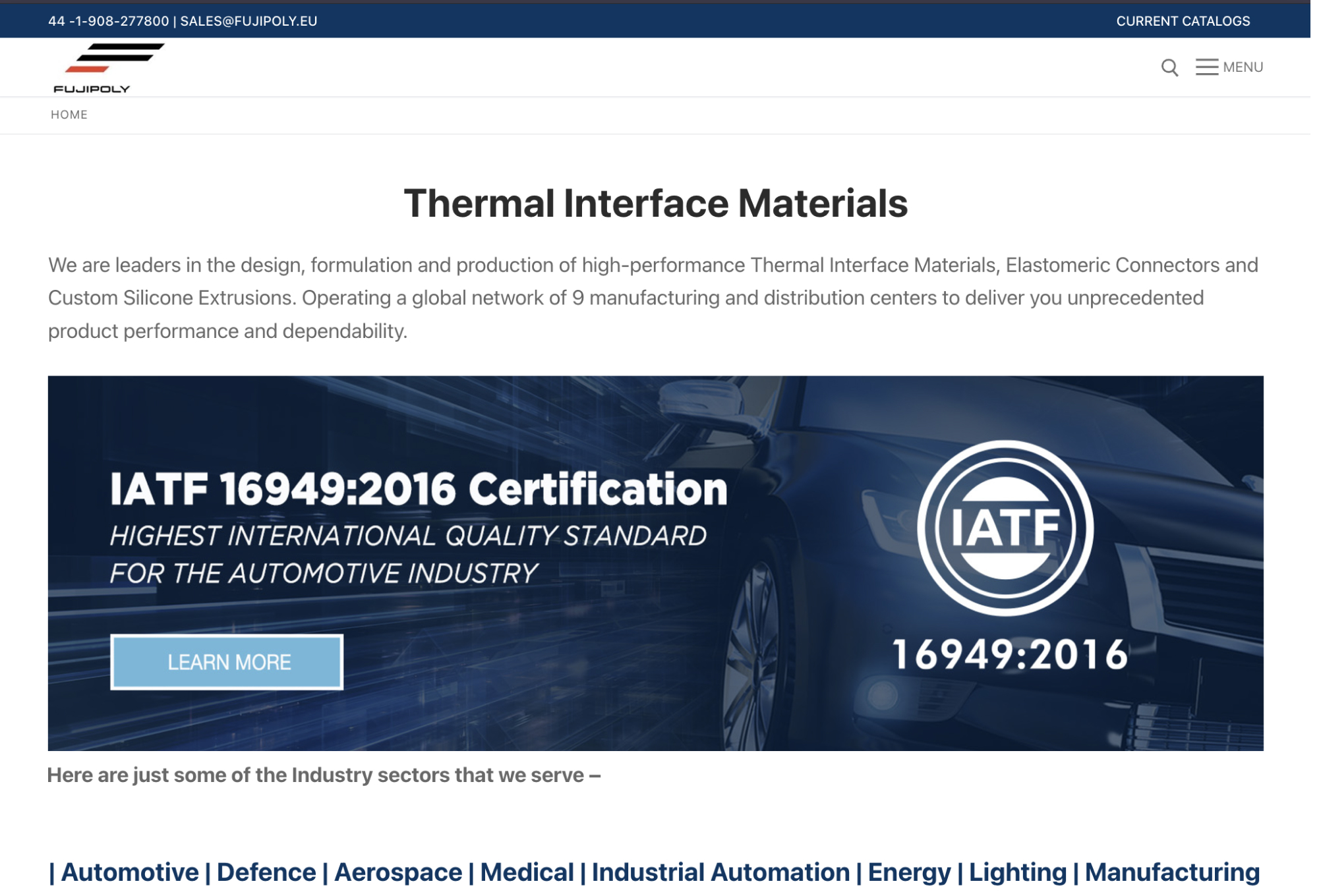Screen dimensions: 1321x896
Task: Click the HOME breadcrumb
Action: coord(70,115)
